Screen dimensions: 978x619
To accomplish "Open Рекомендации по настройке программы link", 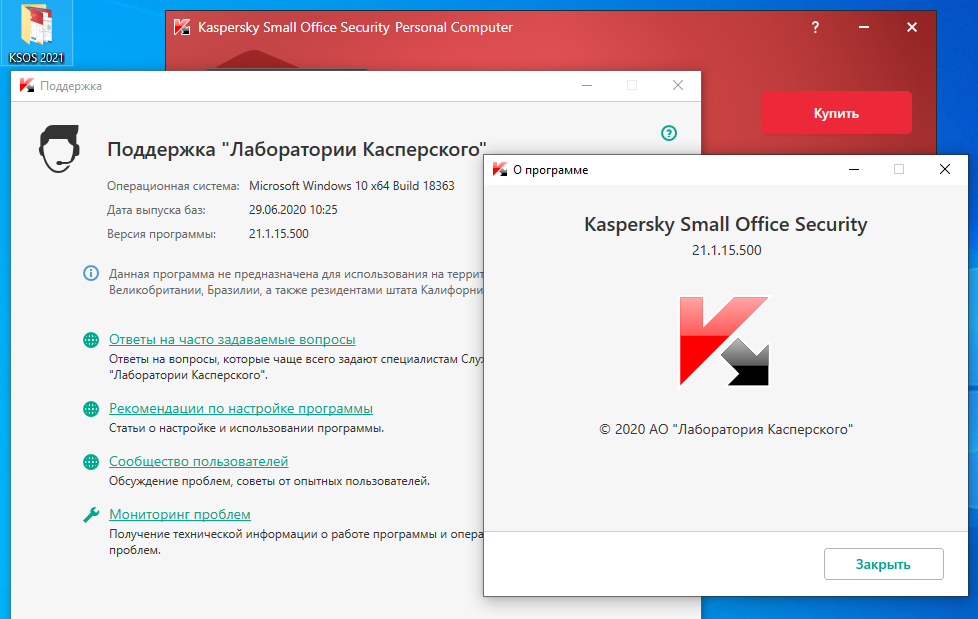I will pyautogui.click(x=241, y=409).
